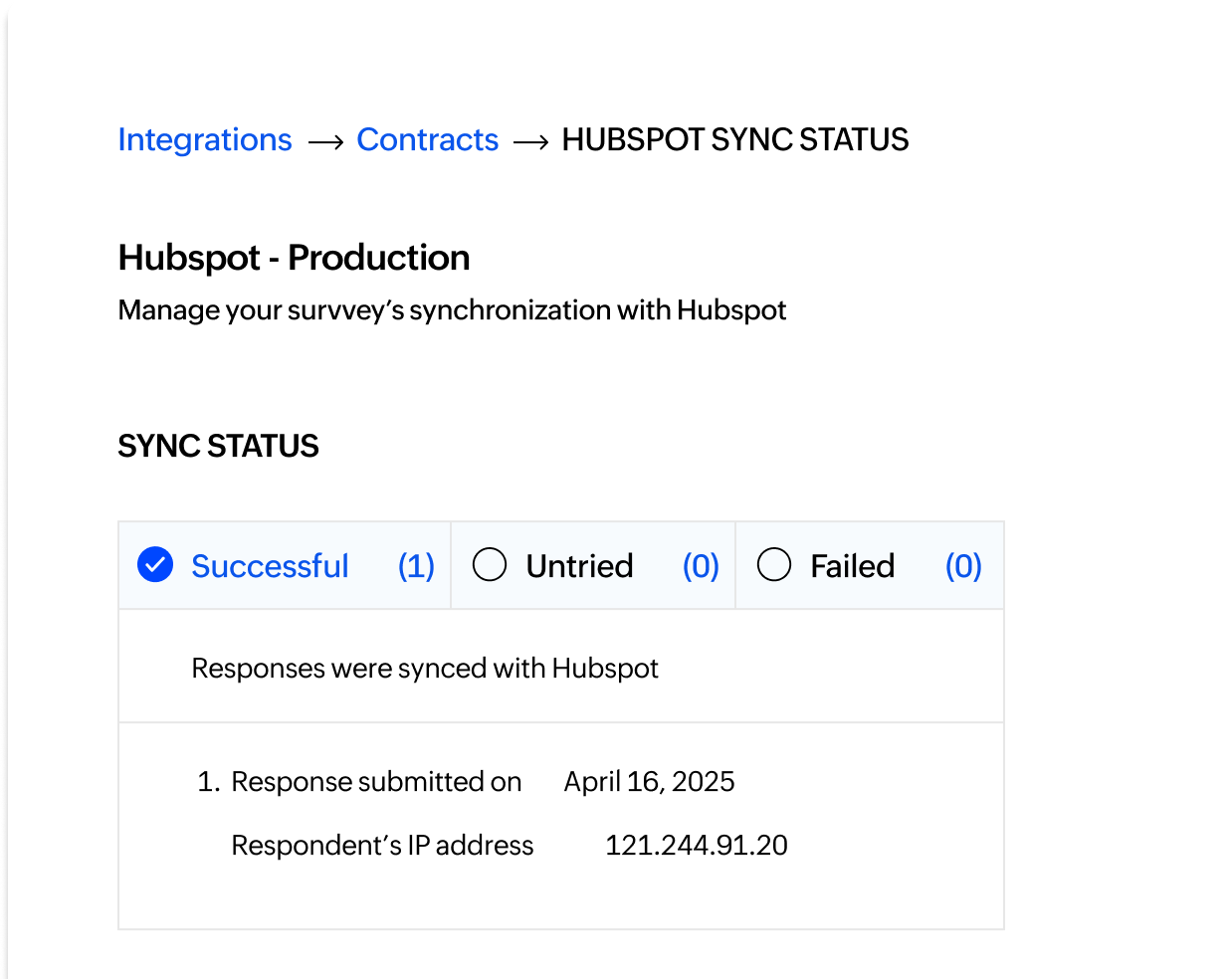Click the Hubspot - Production heading

pos(294,258)
